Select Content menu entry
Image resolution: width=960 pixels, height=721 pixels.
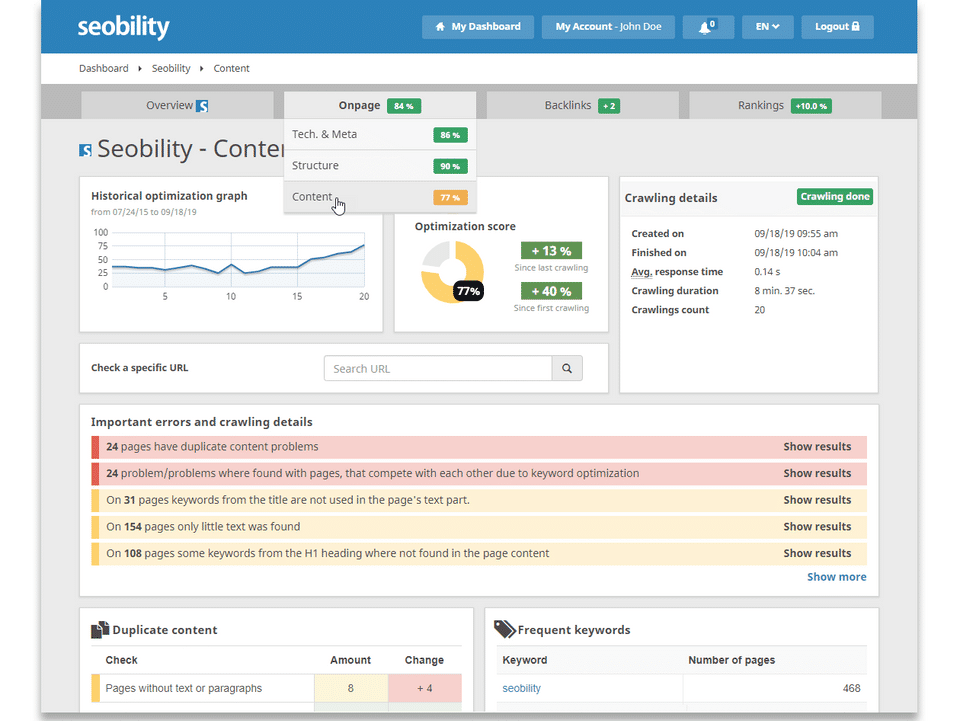click(380, 197)
